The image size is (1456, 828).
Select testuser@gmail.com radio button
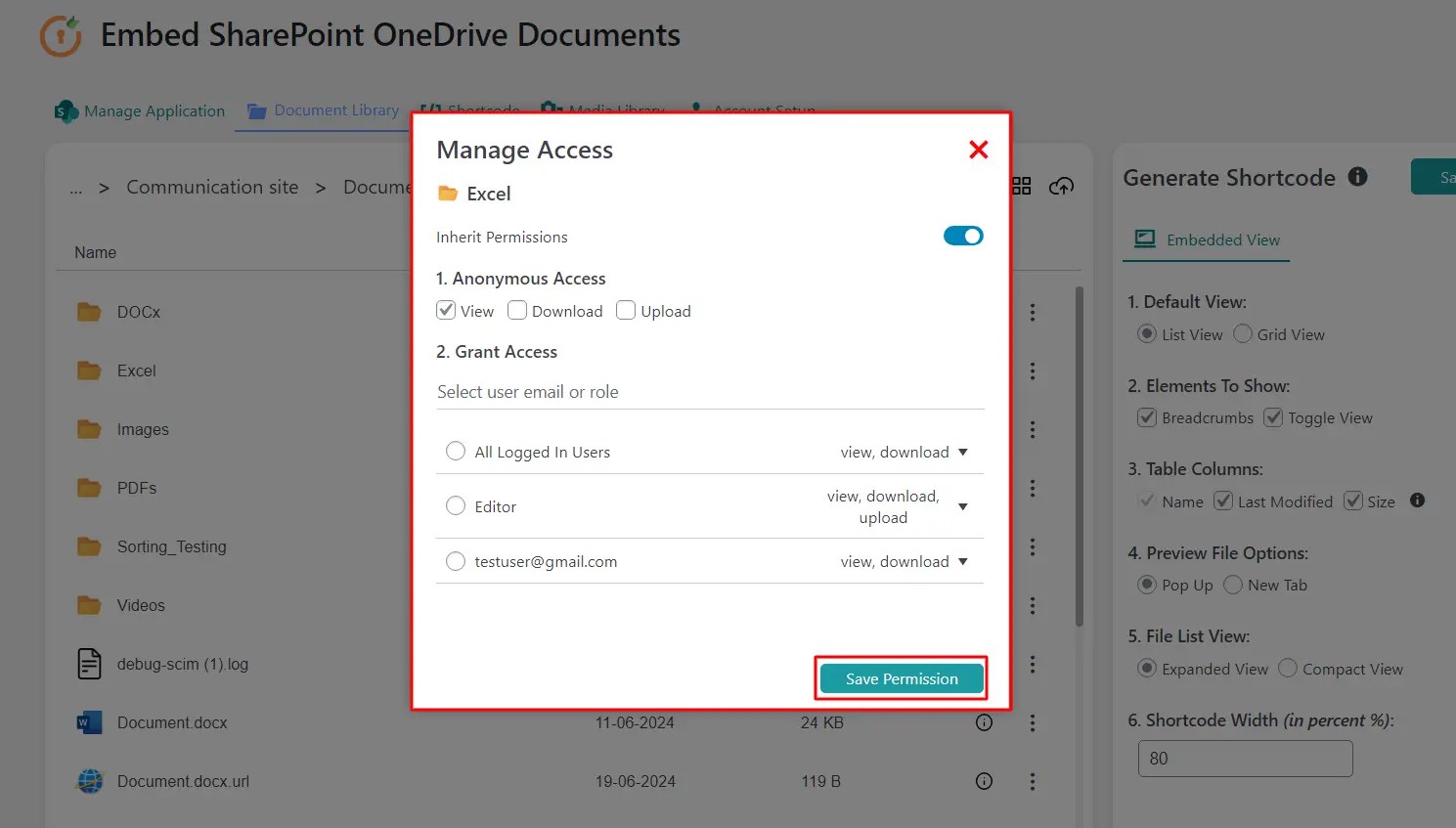(456, 561)
